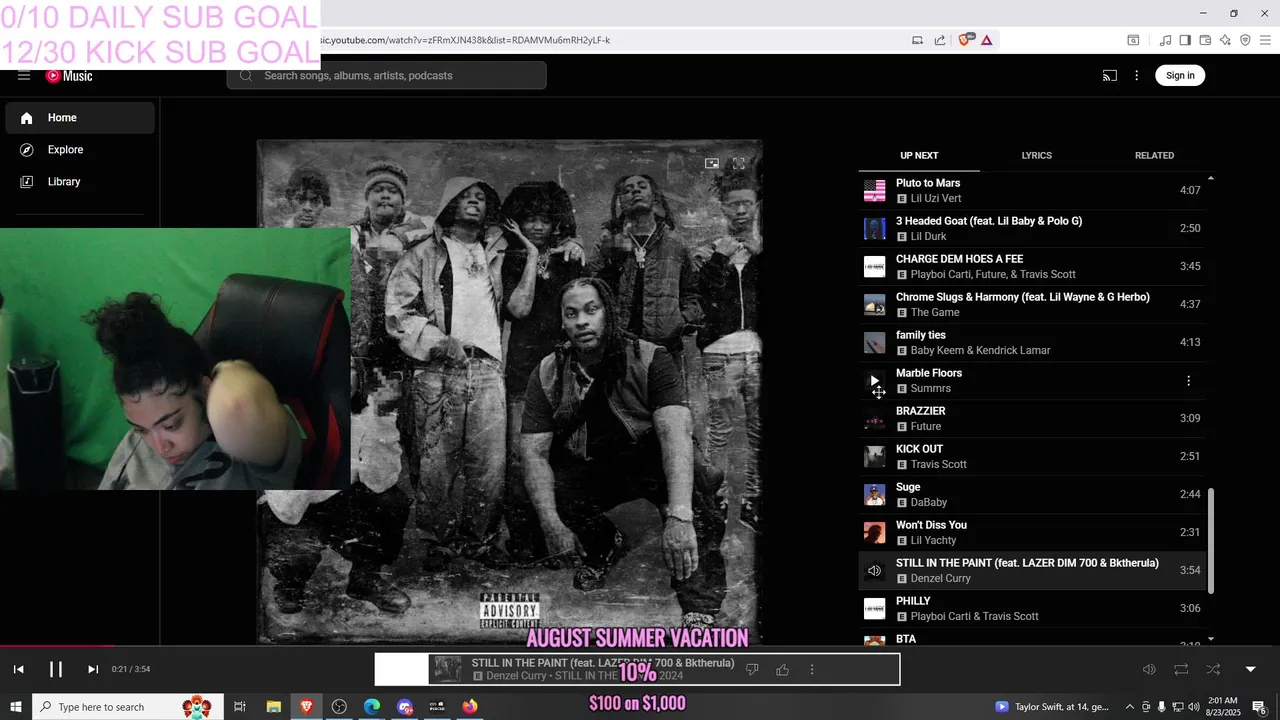Click the Cast to device icon
The width and height of the screenshot is (1280, 720).
pyautogui.click(x=1110, y=76)
